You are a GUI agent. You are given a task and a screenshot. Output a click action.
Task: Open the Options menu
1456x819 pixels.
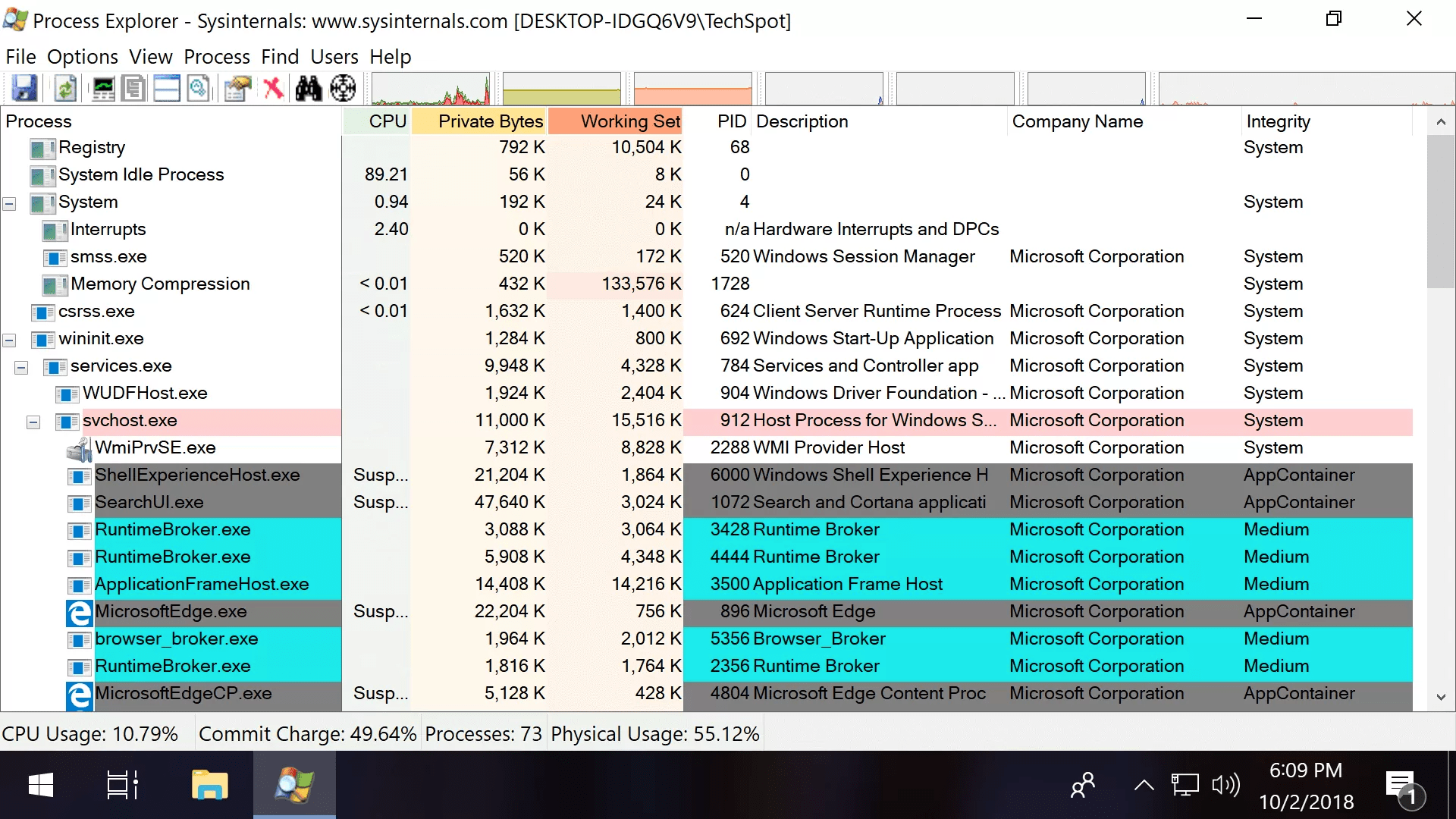83,57
